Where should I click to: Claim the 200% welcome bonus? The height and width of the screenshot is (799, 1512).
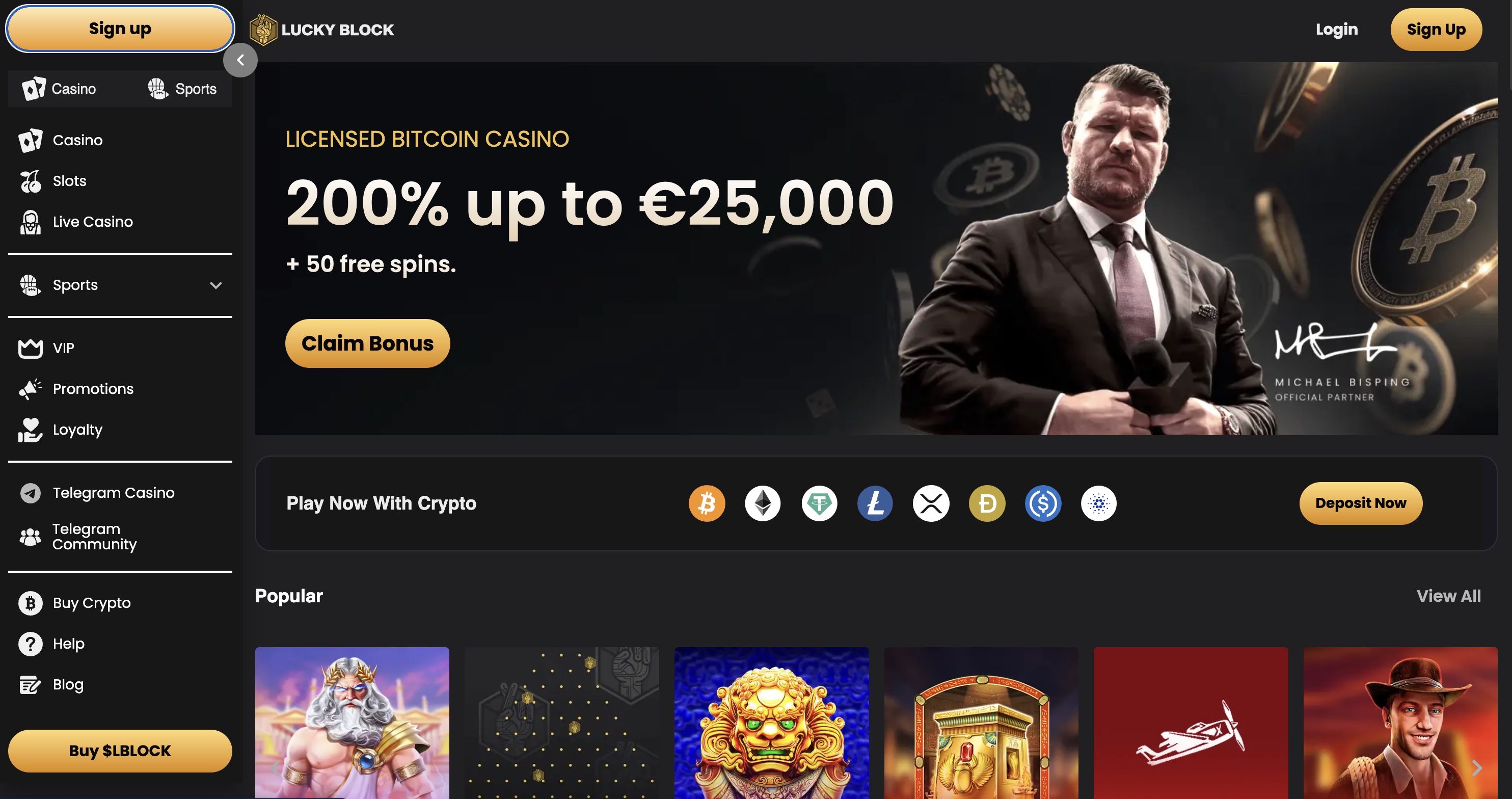pyautogui.click(x=367, y=343)
